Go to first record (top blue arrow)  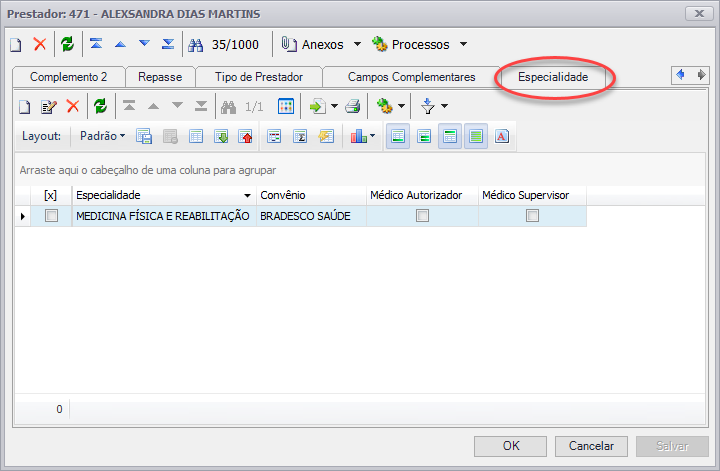pyautogui.click(x=96, y=44)
